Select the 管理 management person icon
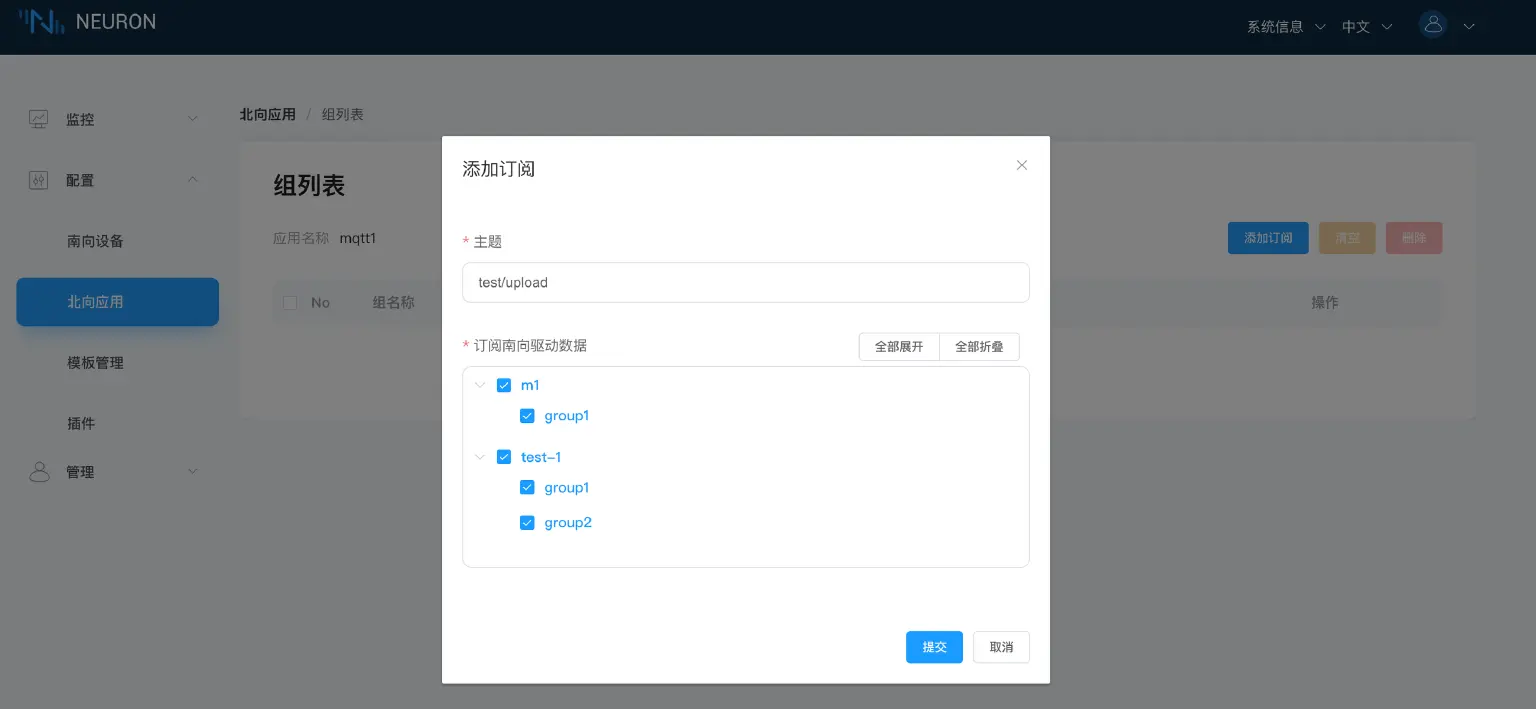Viewport: 1536px width, 709px height. coord(38,471)
